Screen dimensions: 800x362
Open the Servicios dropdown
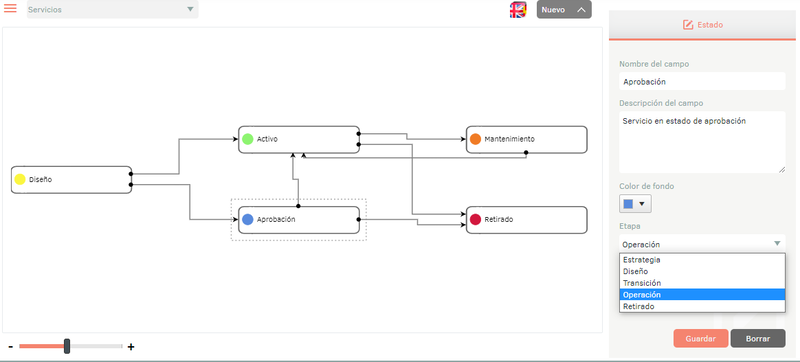click(x=113, y=10)
